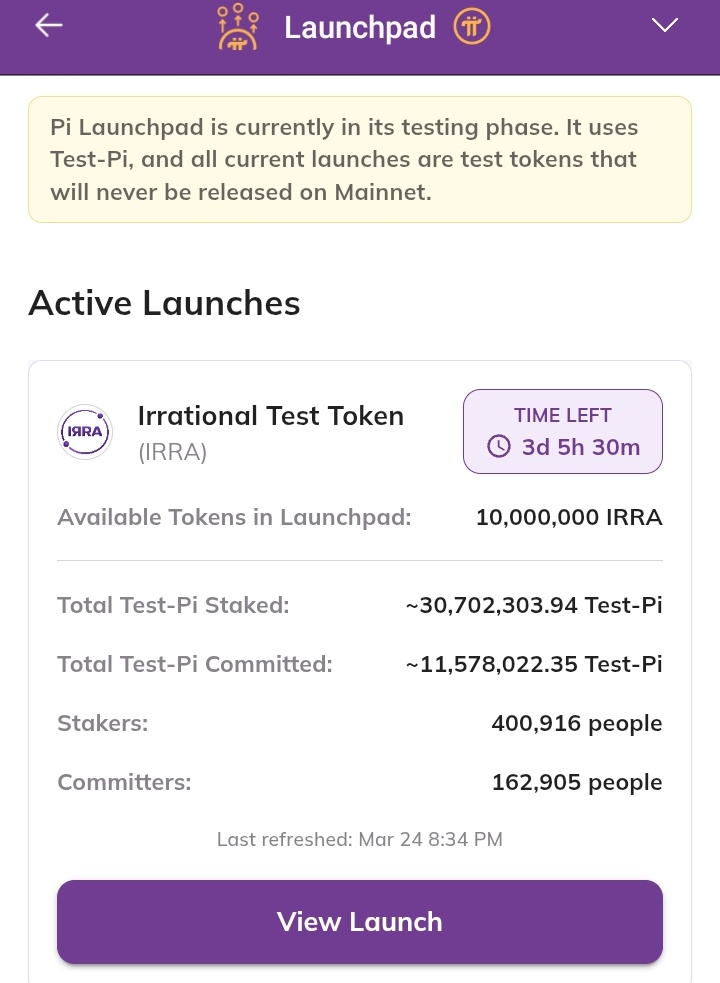Tap the Pi coin icon
Screen dimensions: 720x983
[x=472, y=27]
